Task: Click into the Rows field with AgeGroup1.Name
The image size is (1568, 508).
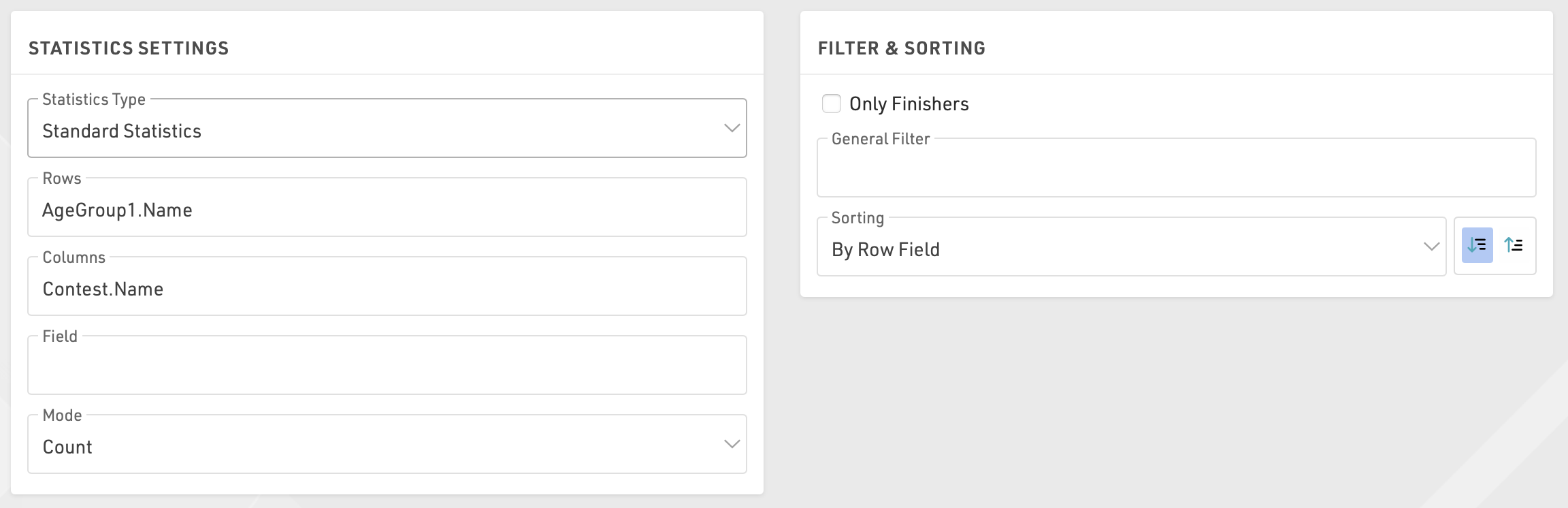Action: pos(387,210)
